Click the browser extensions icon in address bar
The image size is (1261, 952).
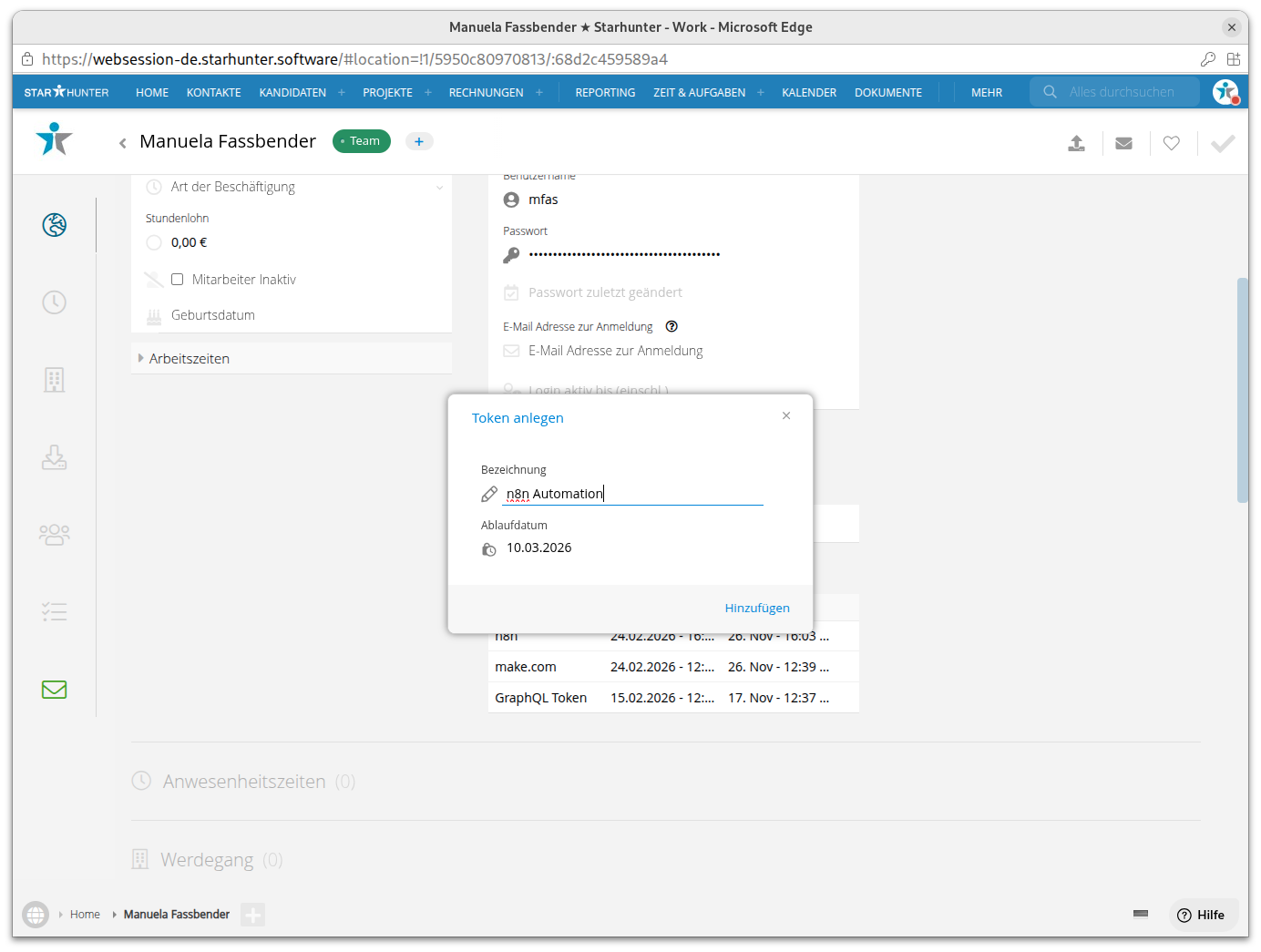coord(1234,59)
